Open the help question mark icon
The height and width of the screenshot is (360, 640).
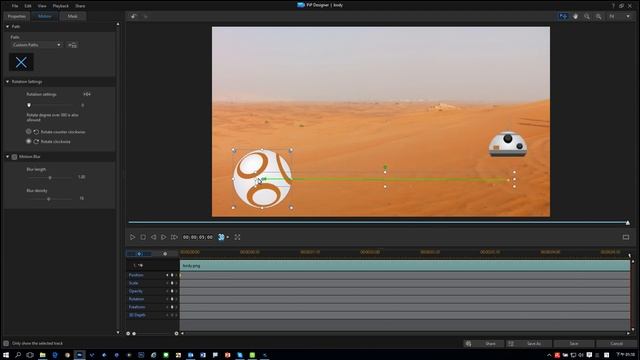pyautogui.click(x=613, y=6)
